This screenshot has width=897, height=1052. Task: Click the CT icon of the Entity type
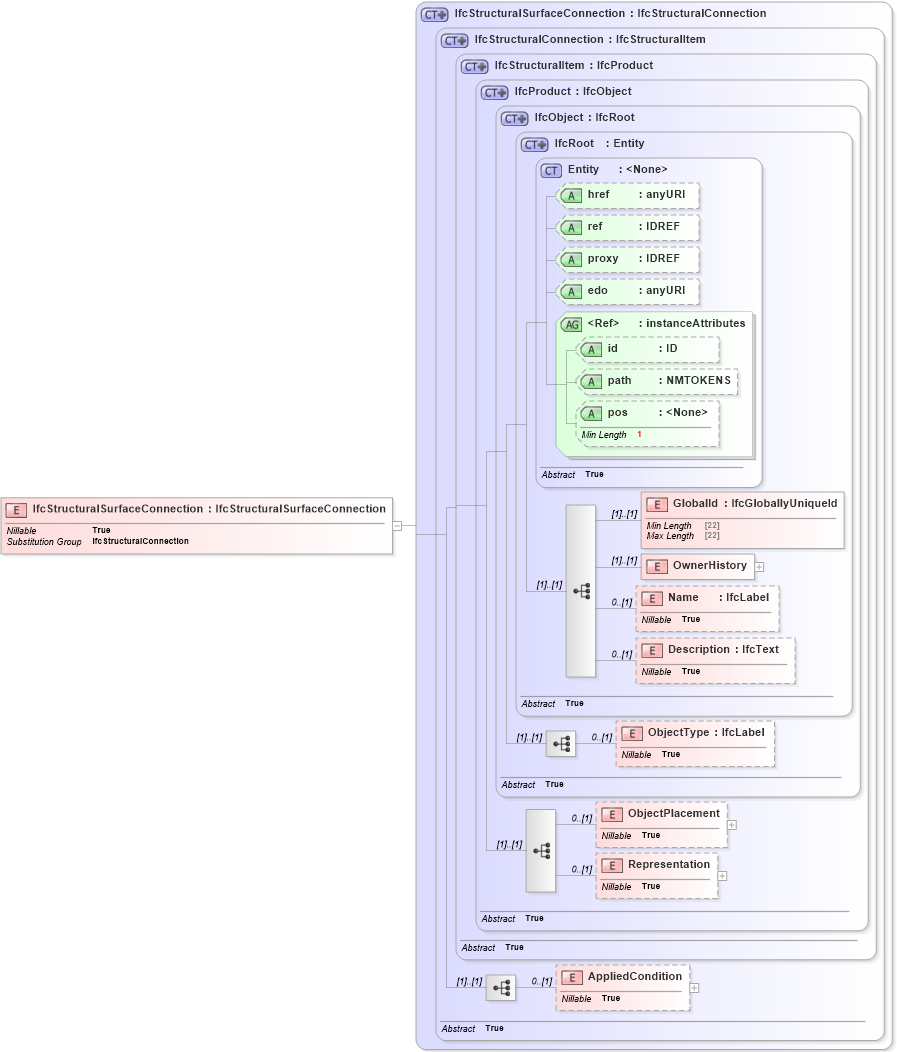coord(551,169)
